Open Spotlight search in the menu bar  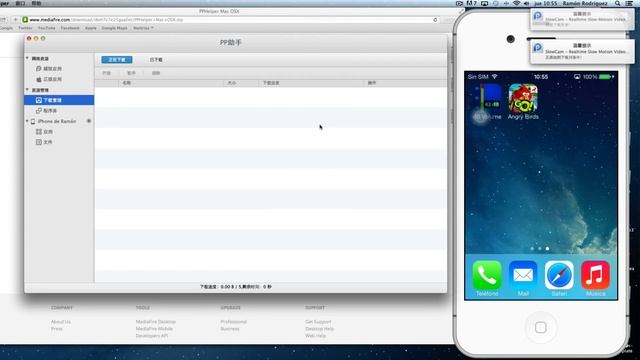[618, 3]
